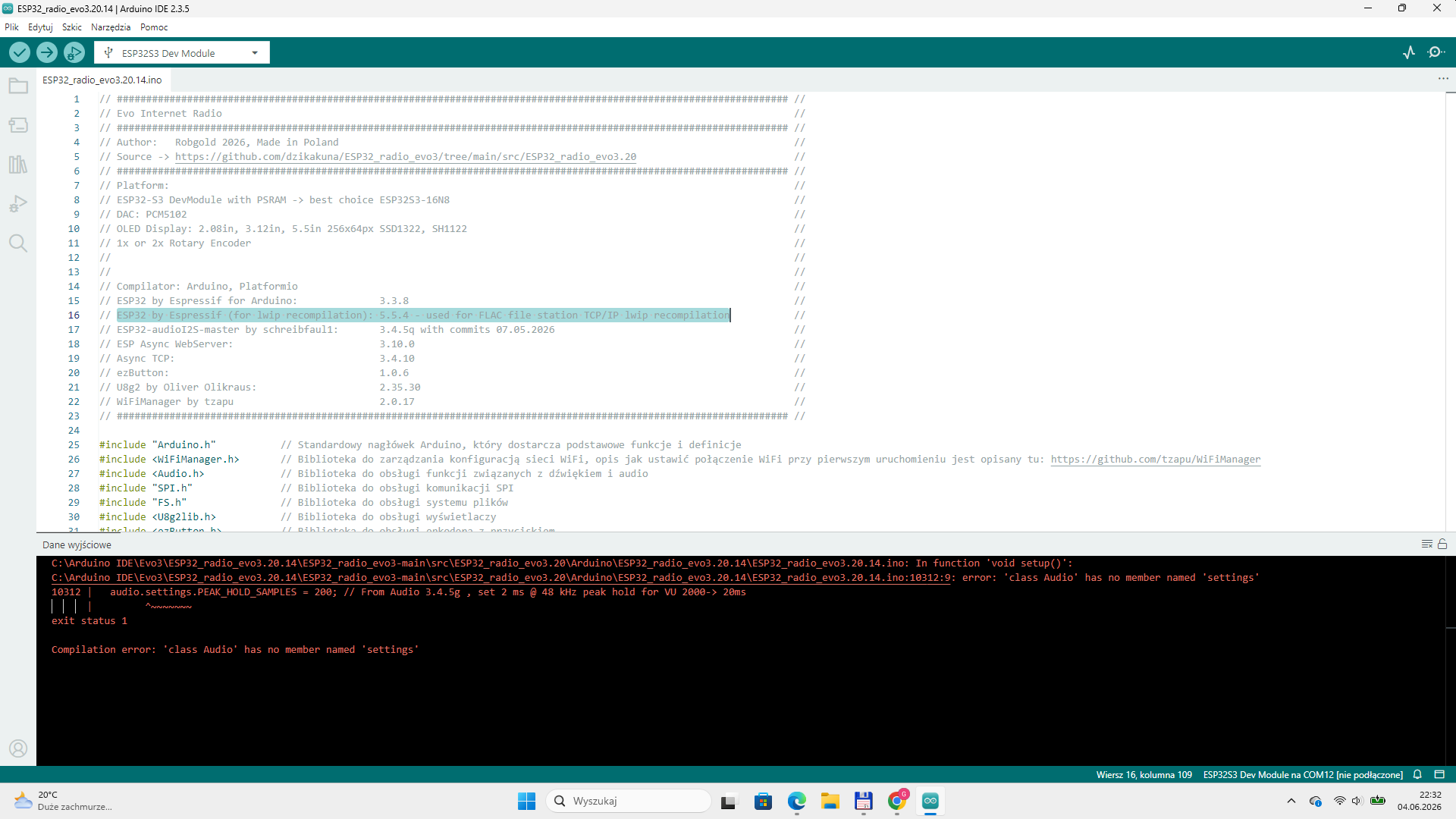Open the Plik menu
This screenshot has width=1456, height=819.
(11, 27)
